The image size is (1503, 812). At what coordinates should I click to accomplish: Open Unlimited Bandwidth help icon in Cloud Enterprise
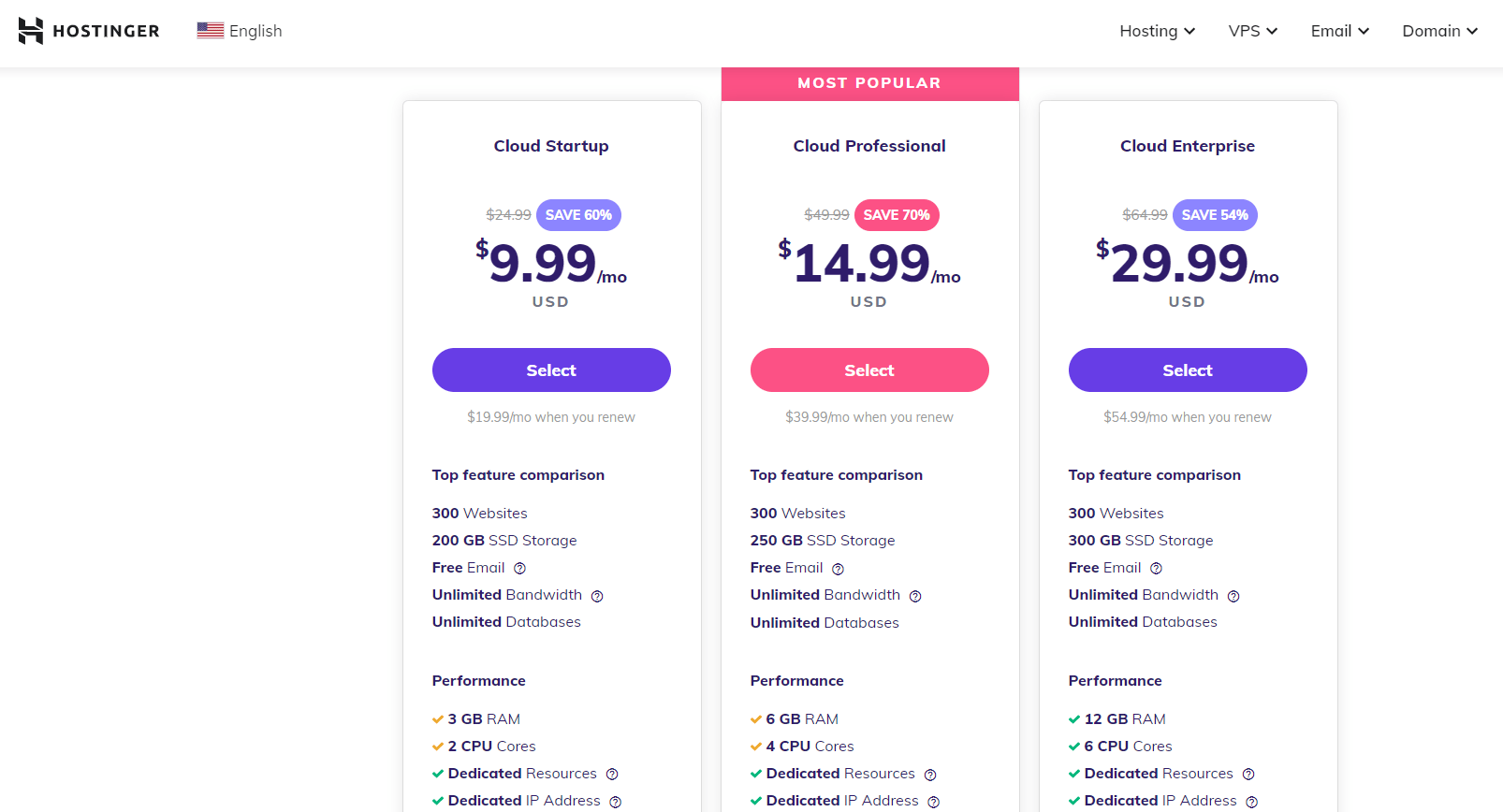(x=1233, y=596)
